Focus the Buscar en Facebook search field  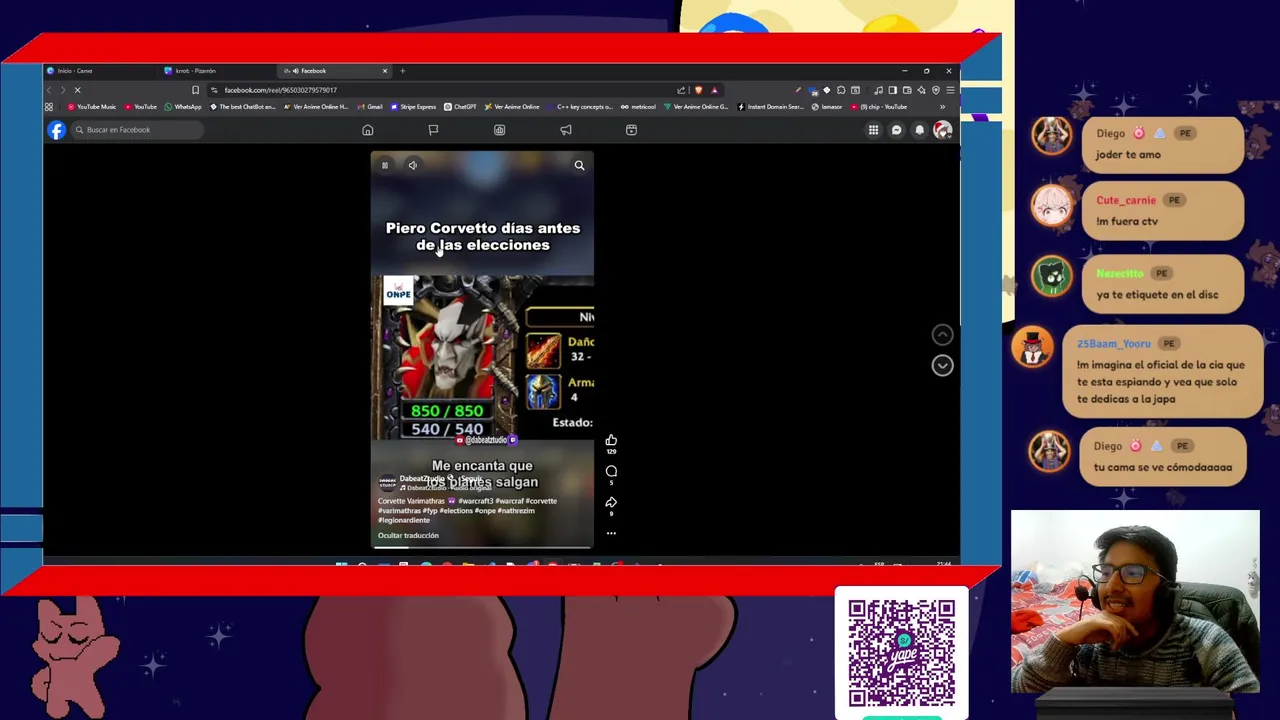pyautogui.click(x=137, y=130)
